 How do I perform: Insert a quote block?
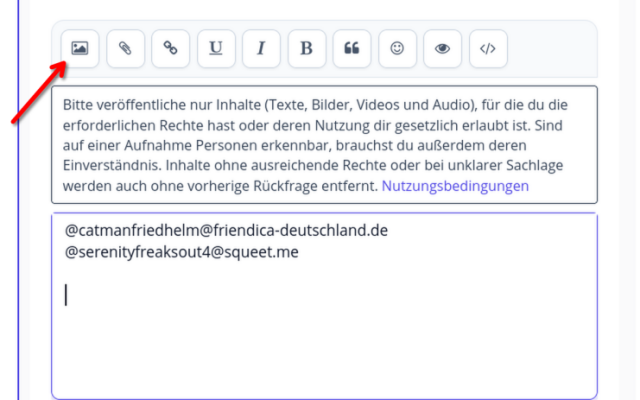[352, 49]
